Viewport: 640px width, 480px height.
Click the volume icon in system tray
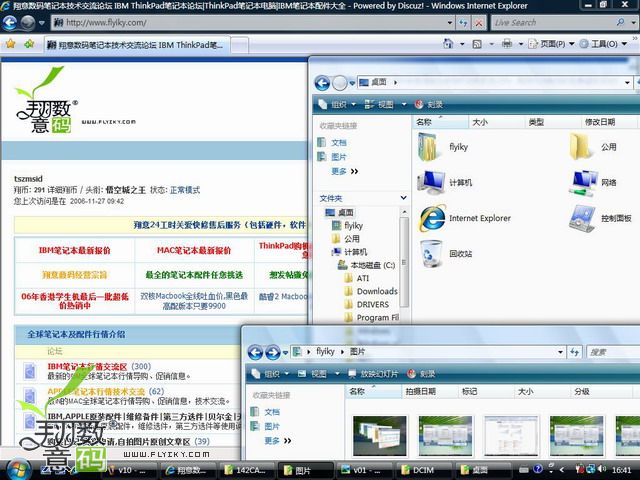[x=601, y=469]
